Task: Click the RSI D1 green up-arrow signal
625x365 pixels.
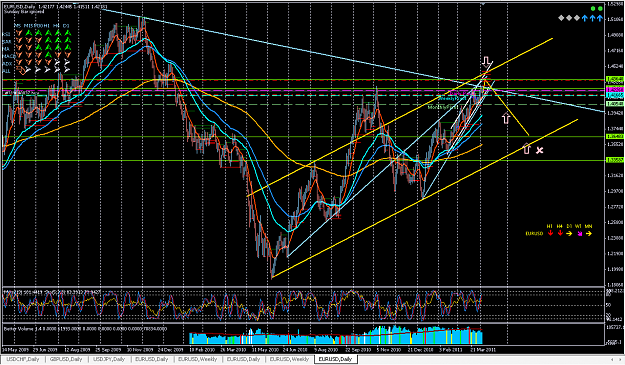Action: pyautogui.click(x=67, y=33)
